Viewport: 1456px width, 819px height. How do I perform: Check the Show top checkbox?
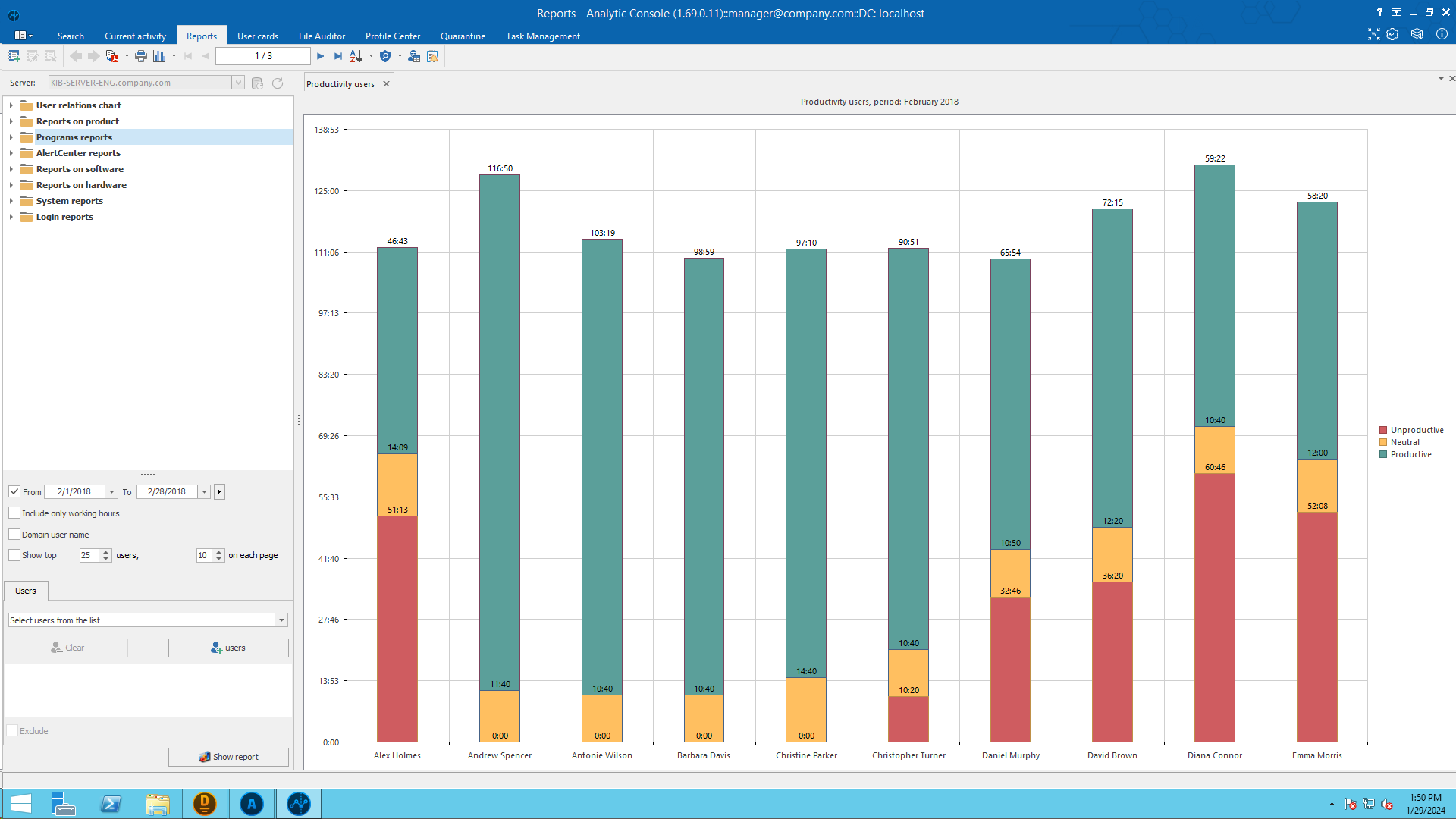coord(14,555)
